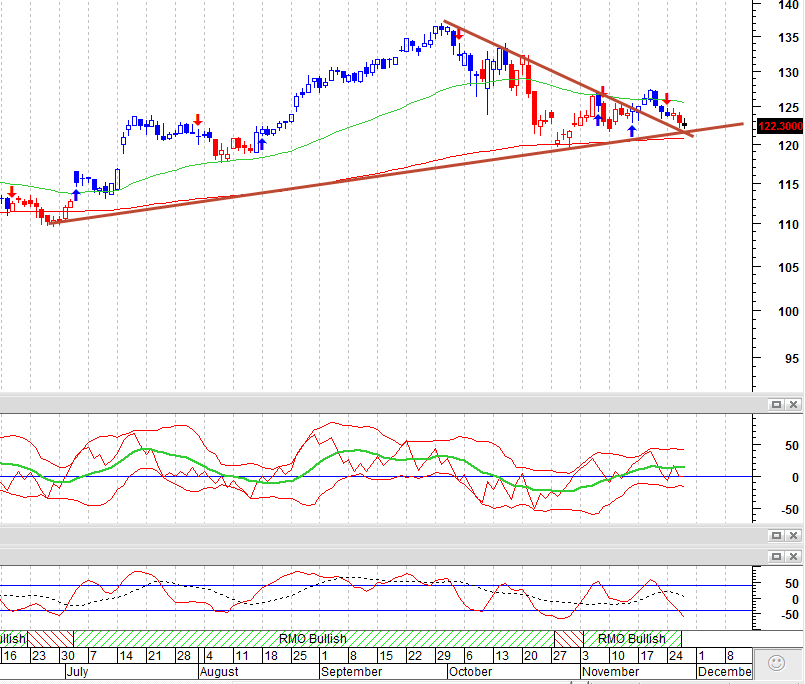The image size is (805, 684).
Task: Maximize the first oscillator indicator pane
Action: [776, 405]
